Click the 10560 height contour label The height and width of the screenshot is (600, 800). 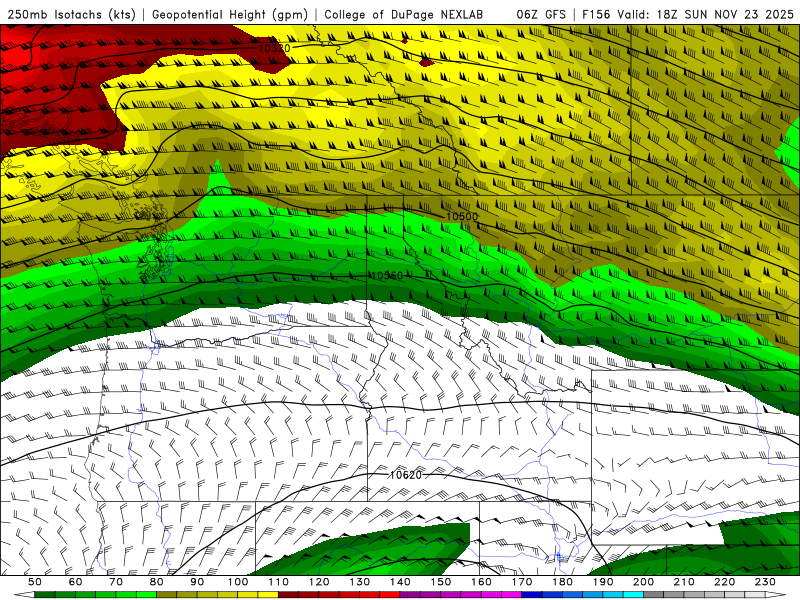coord(387,276)
